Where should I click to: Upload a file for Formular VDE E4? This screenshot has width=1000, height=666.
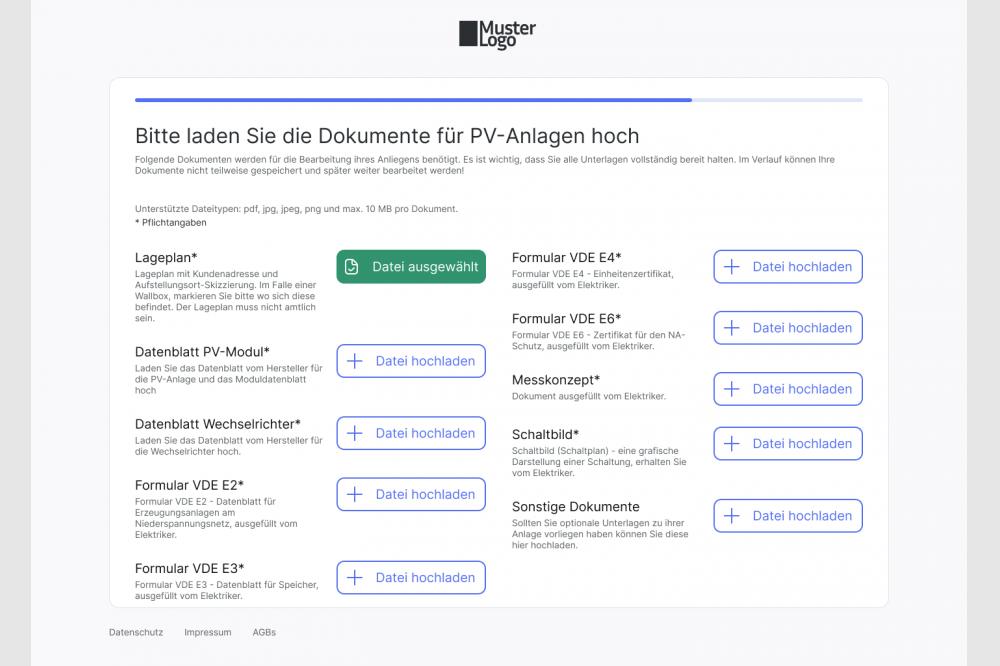coord(787,266)
